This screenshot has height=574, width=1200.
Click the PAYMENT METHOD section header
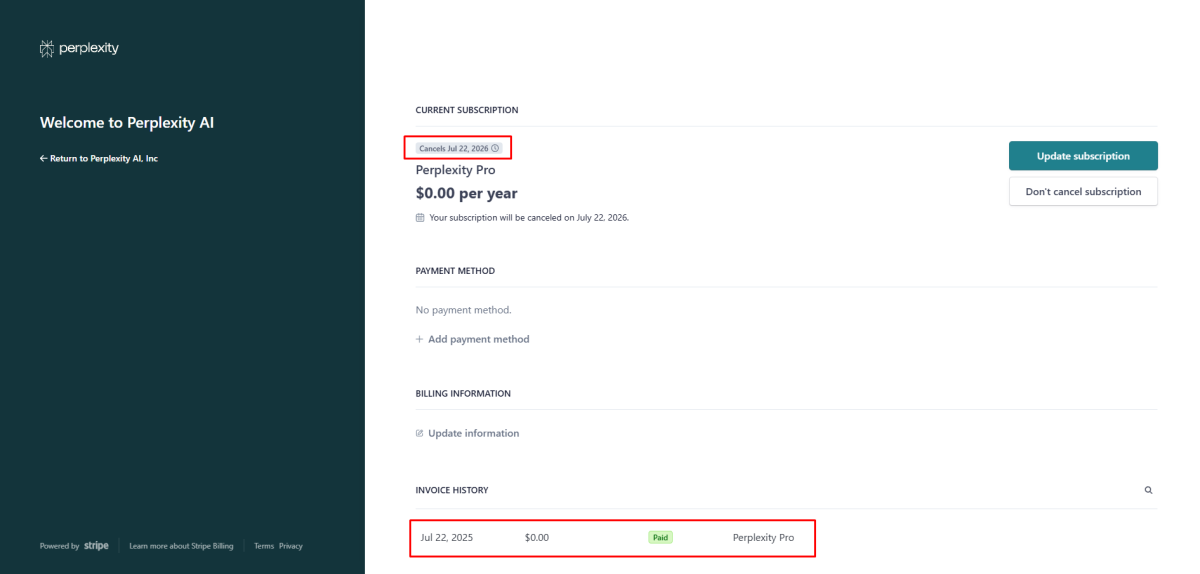(x=455, y=271)
